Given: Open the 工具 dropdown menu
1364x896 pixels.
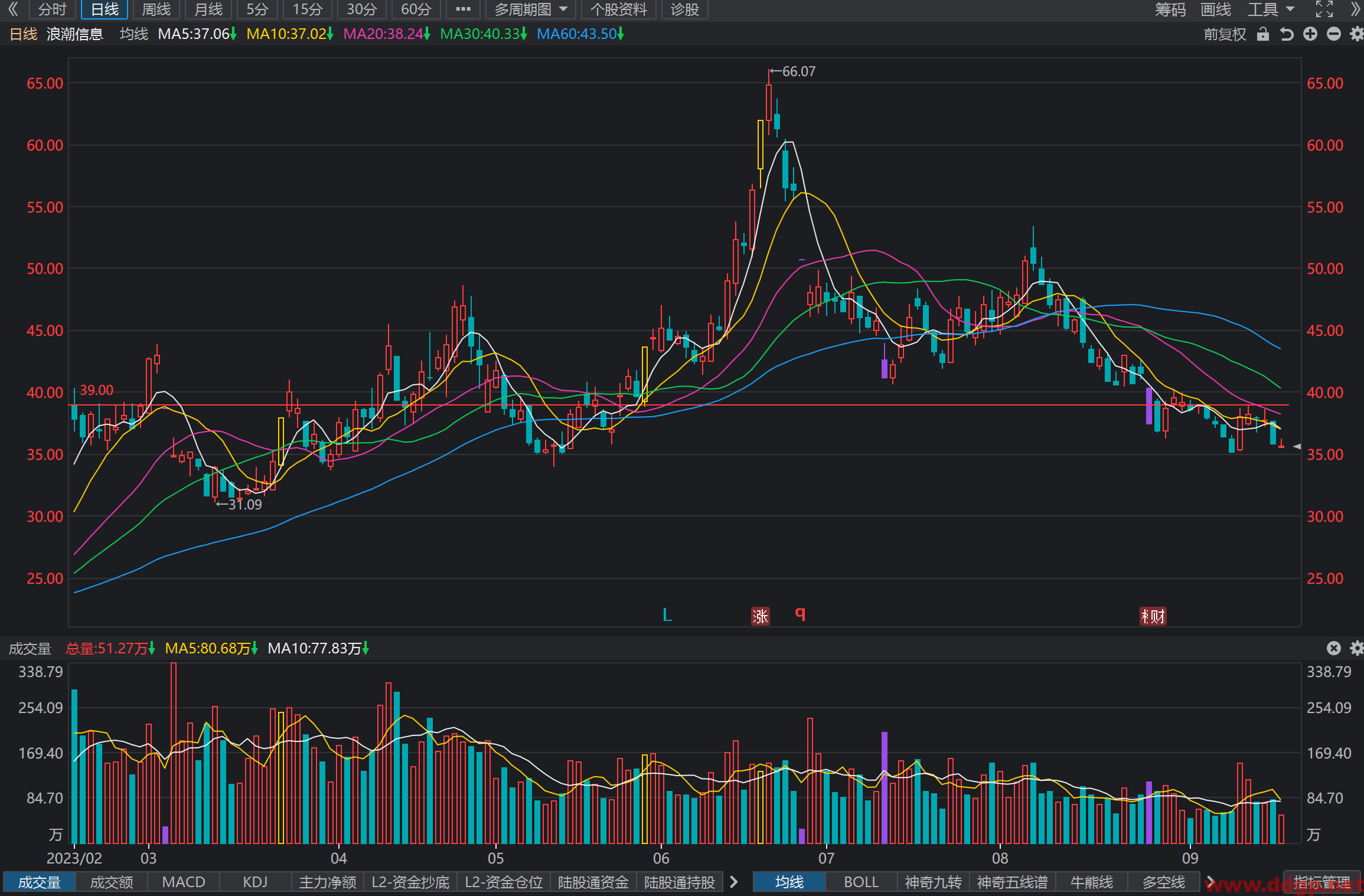Looking at the screenshot, I should pyautogui.click(x=1271, y=9).
